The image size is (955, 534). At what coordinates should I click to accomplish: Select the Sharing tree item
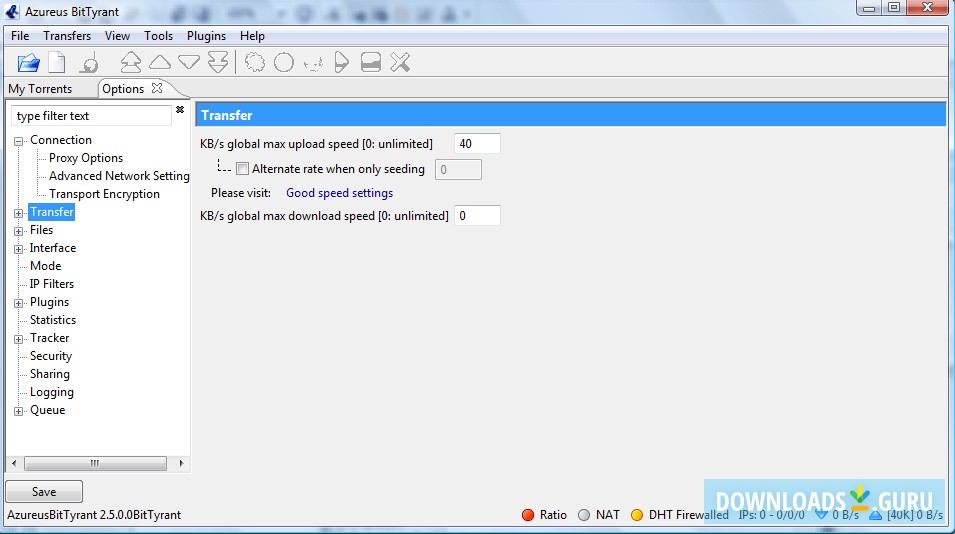[50, 374]
